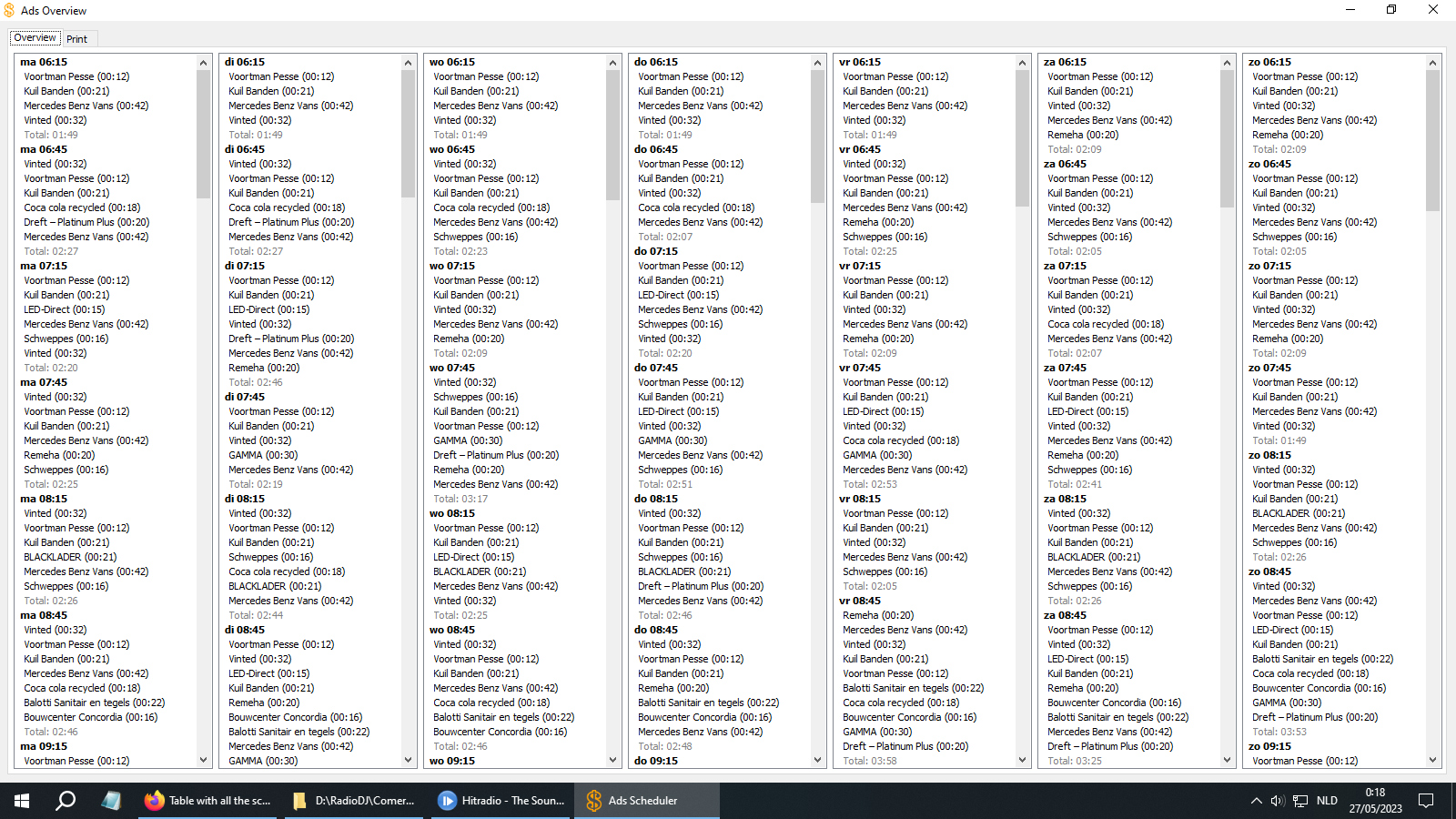Viewport: 1456px width, 819px height.
Task: Select Bouwcenter Concordia under za 08:45
Action: click(1115, 703)
